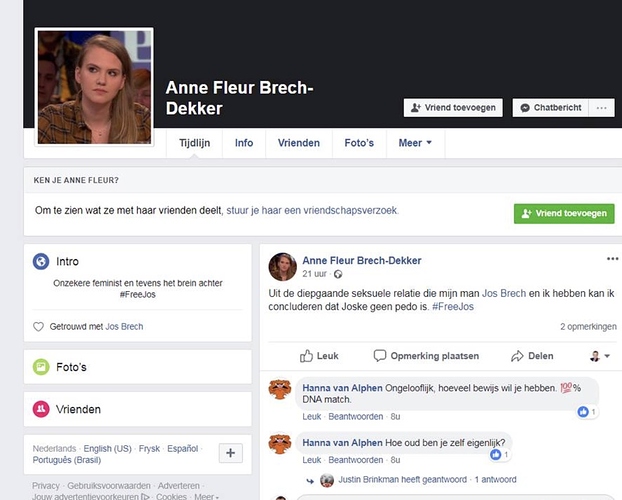This screenshot has height=500, width=622.
Task: Open the Foto's section heading in sidebar
Action: 71,367
